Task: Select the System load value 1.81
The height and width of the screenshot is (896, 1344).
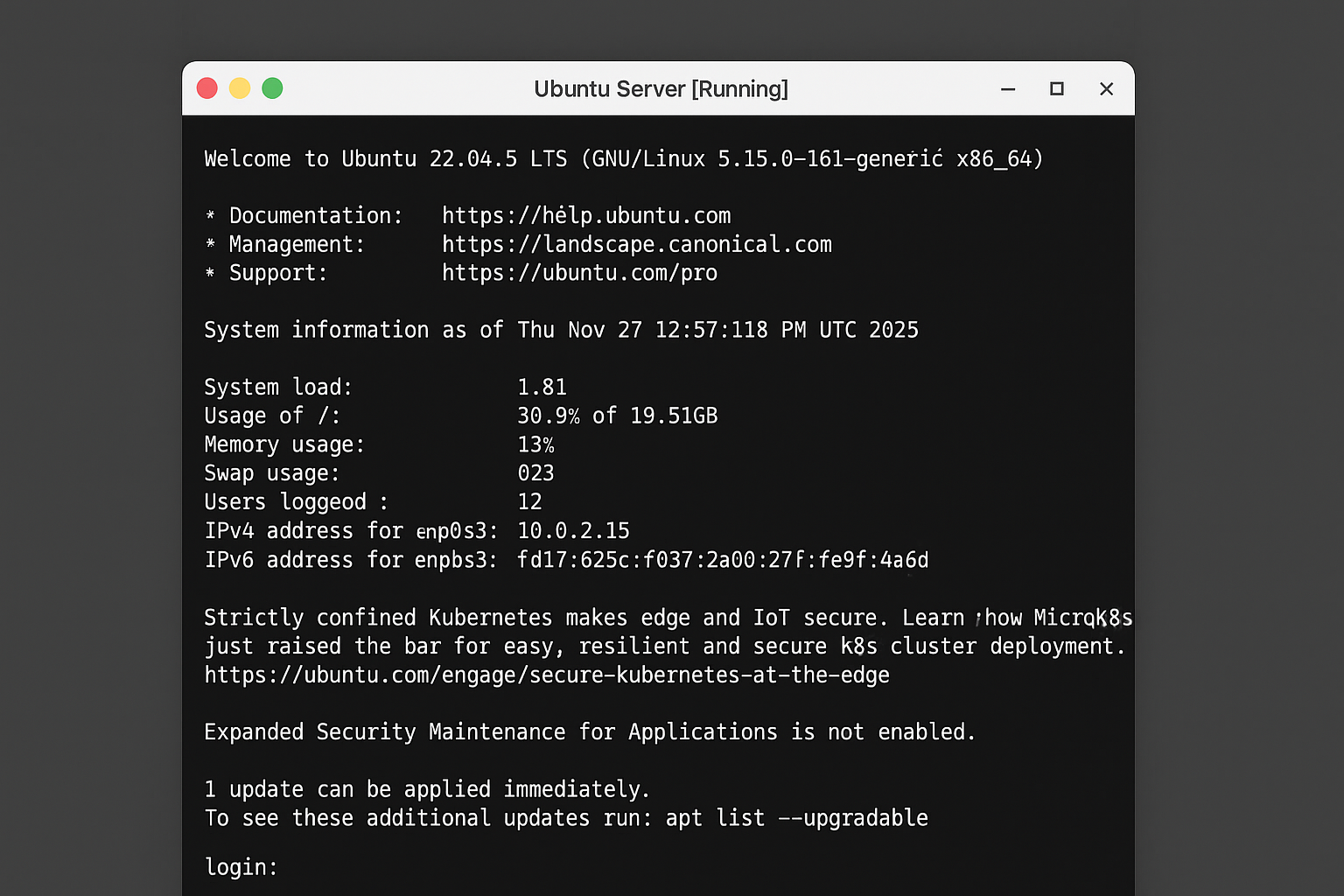Action: [542, 387]
